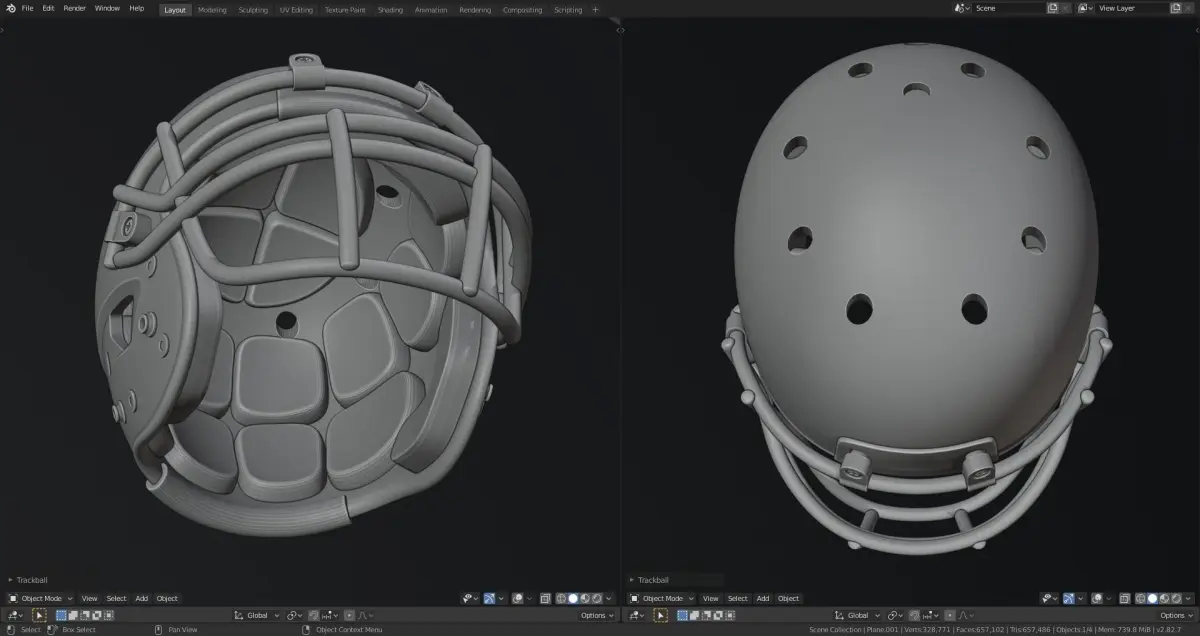Click the Scene name field
The image size is (1200, 636).
[x=1009, y=8]
